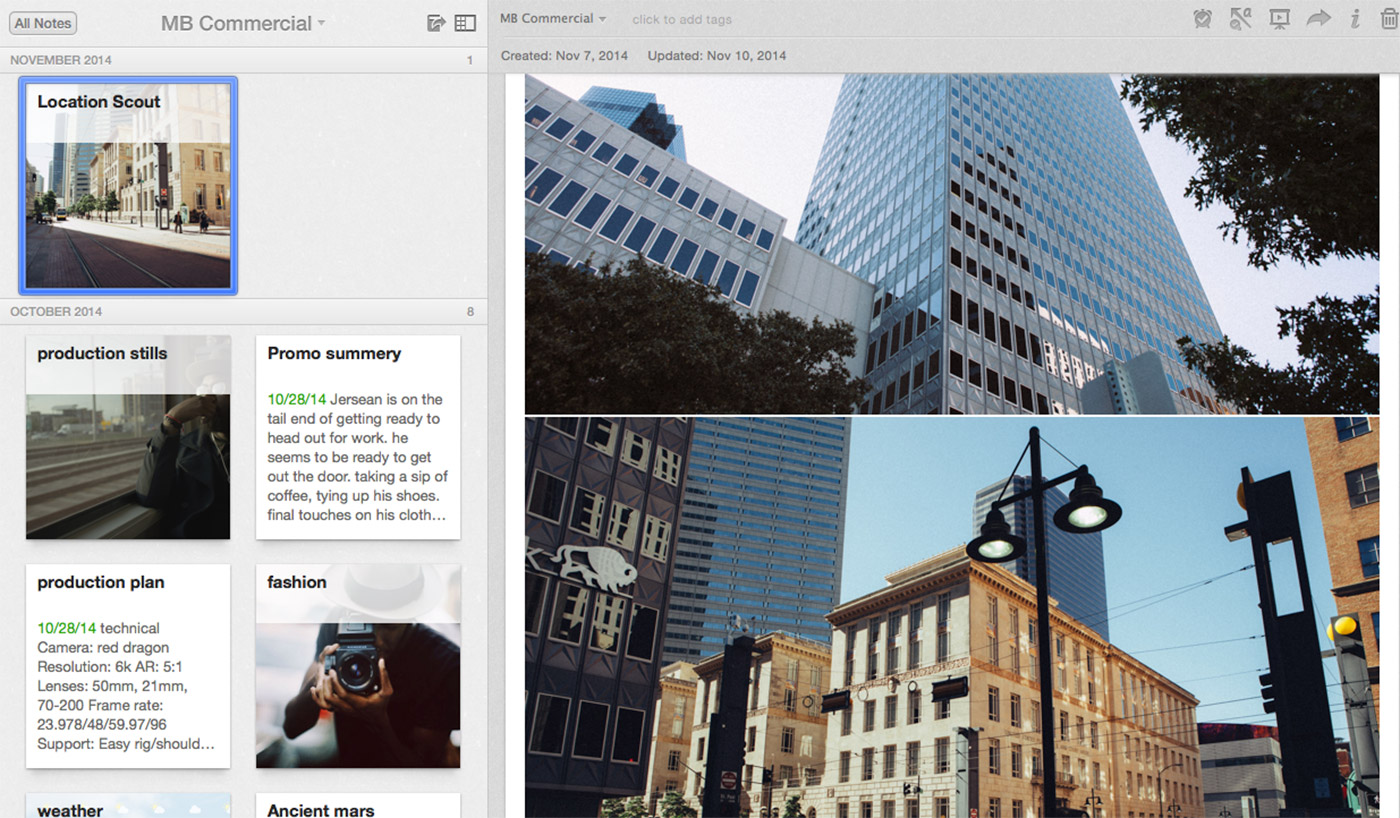
Task: Open the production stills note card
Action: click(128, 437)
